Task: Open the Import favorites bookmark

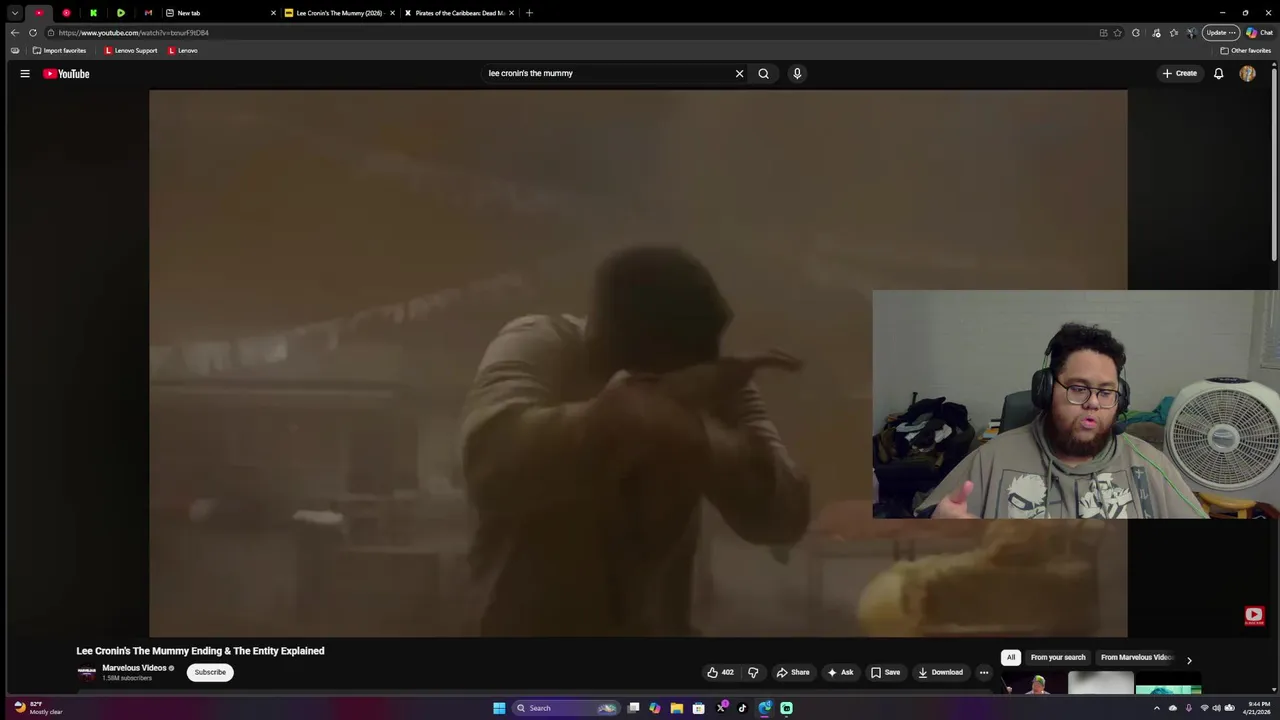Action: pyautogui.click(x=59, y=50)
